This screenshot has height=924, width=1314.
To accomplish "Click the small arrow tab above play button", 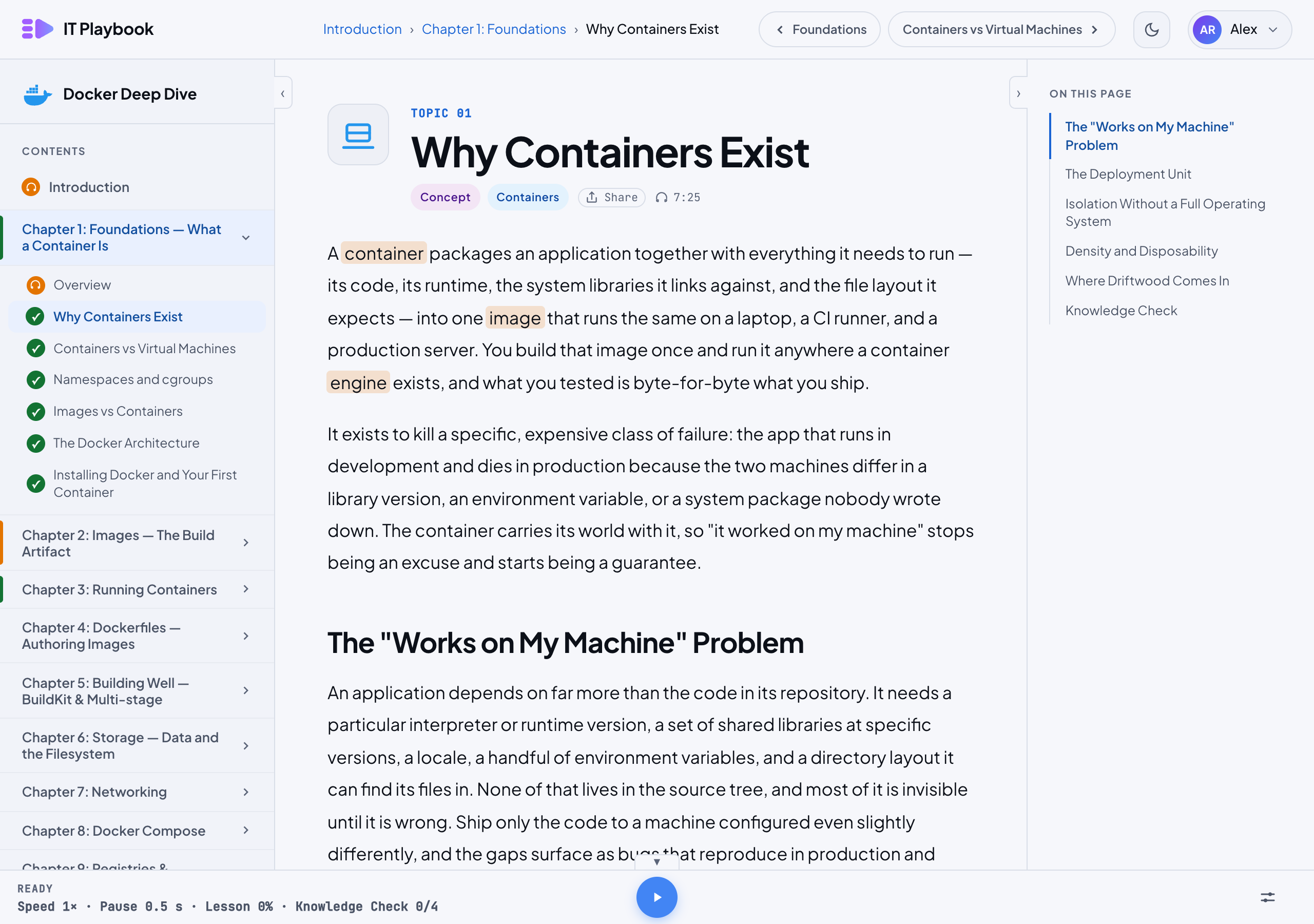I will pyautogui.click(x=657, y=861).
